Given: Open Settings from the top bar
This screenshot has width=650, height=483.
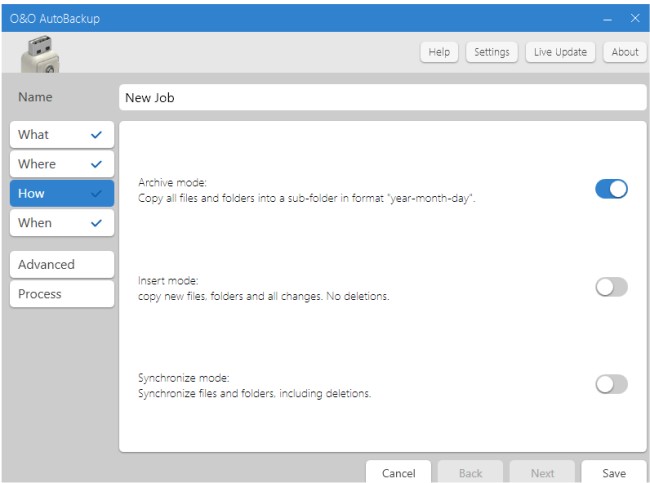Looking at the screenshot, I should [x=492, y=52].
